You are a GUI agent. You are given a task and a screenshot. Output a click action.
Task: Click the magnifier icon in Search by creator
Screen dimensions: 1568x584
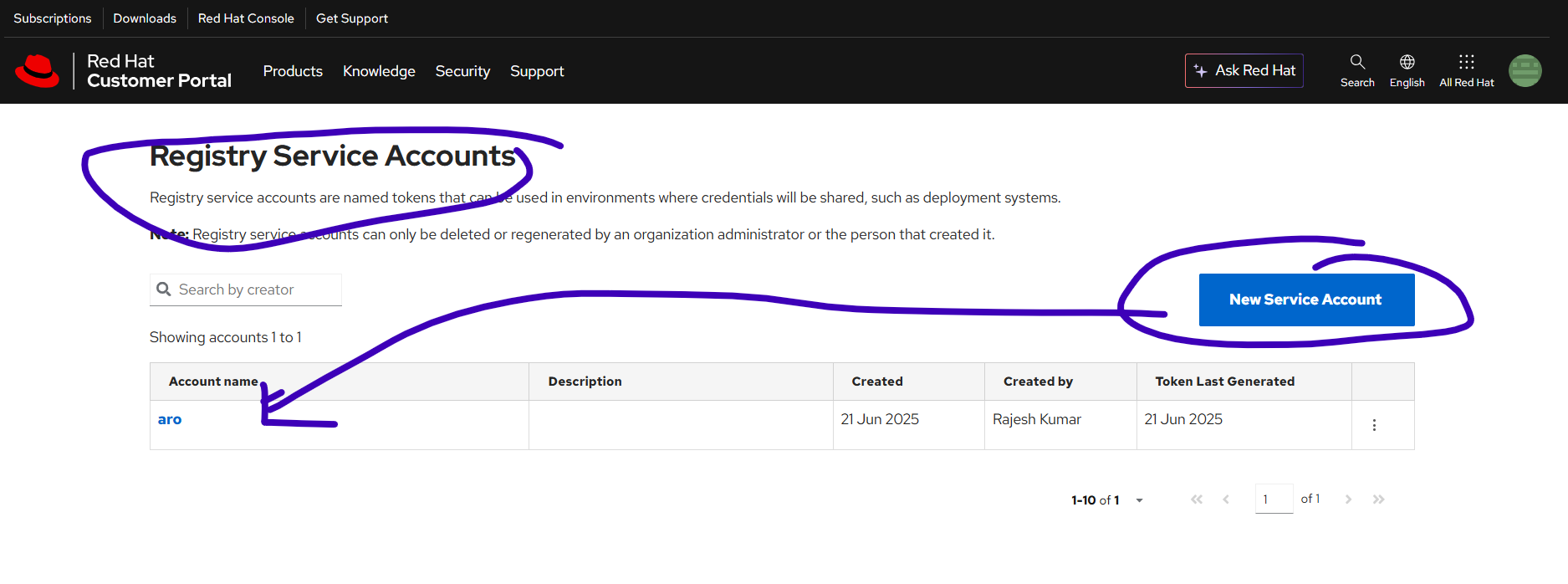[164, 289]
